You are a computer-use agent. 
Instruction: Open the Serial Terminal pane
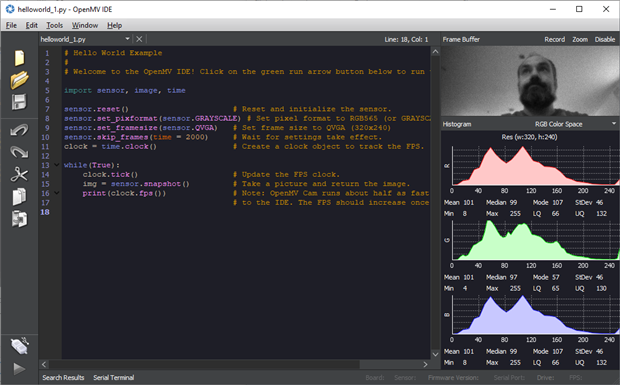coord(113,377)
